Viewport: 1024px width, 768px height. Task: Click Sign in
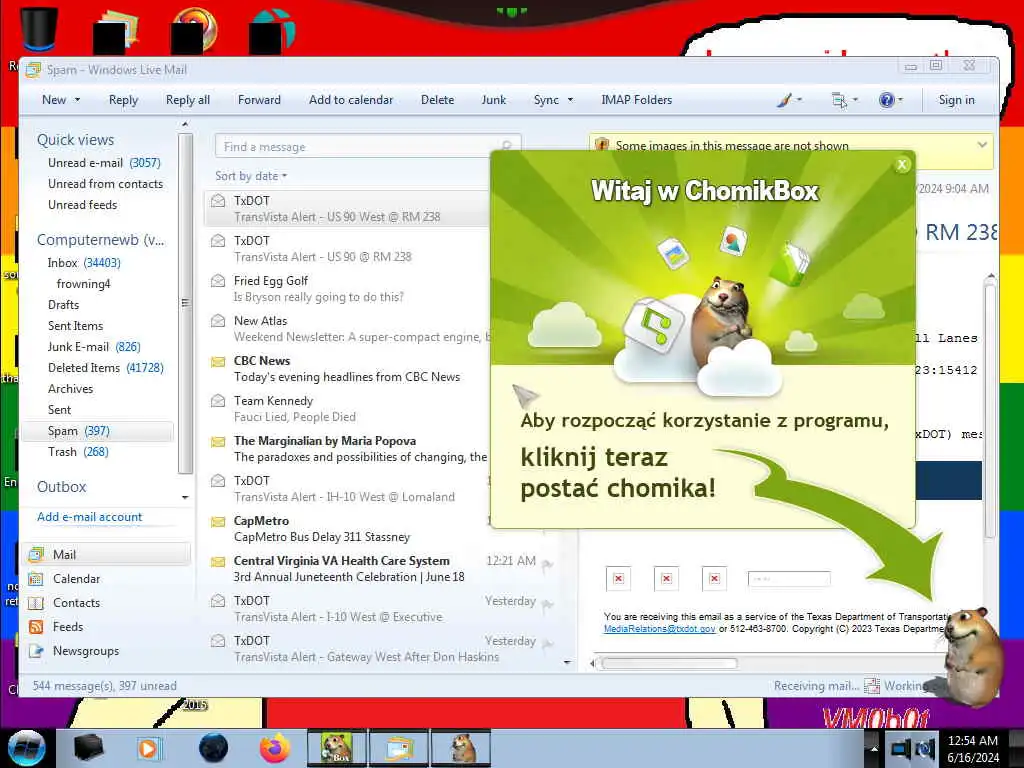pos(956,100)
